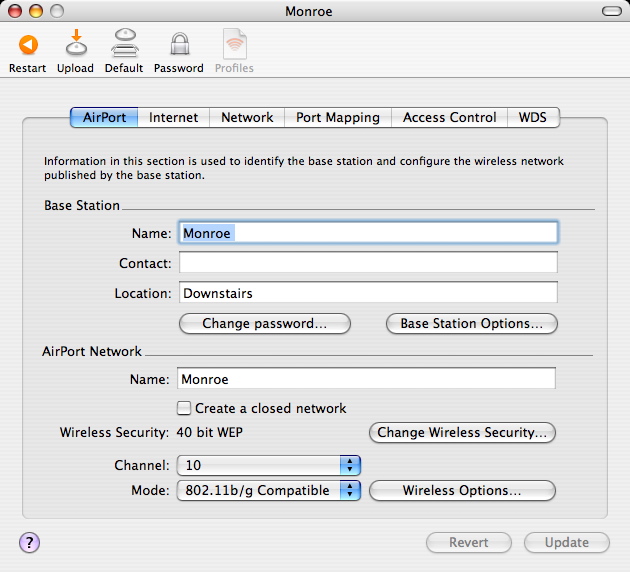Screen dimensions: 630x572
Task: Open Base Station Options…
Action: tap(472, 324)
